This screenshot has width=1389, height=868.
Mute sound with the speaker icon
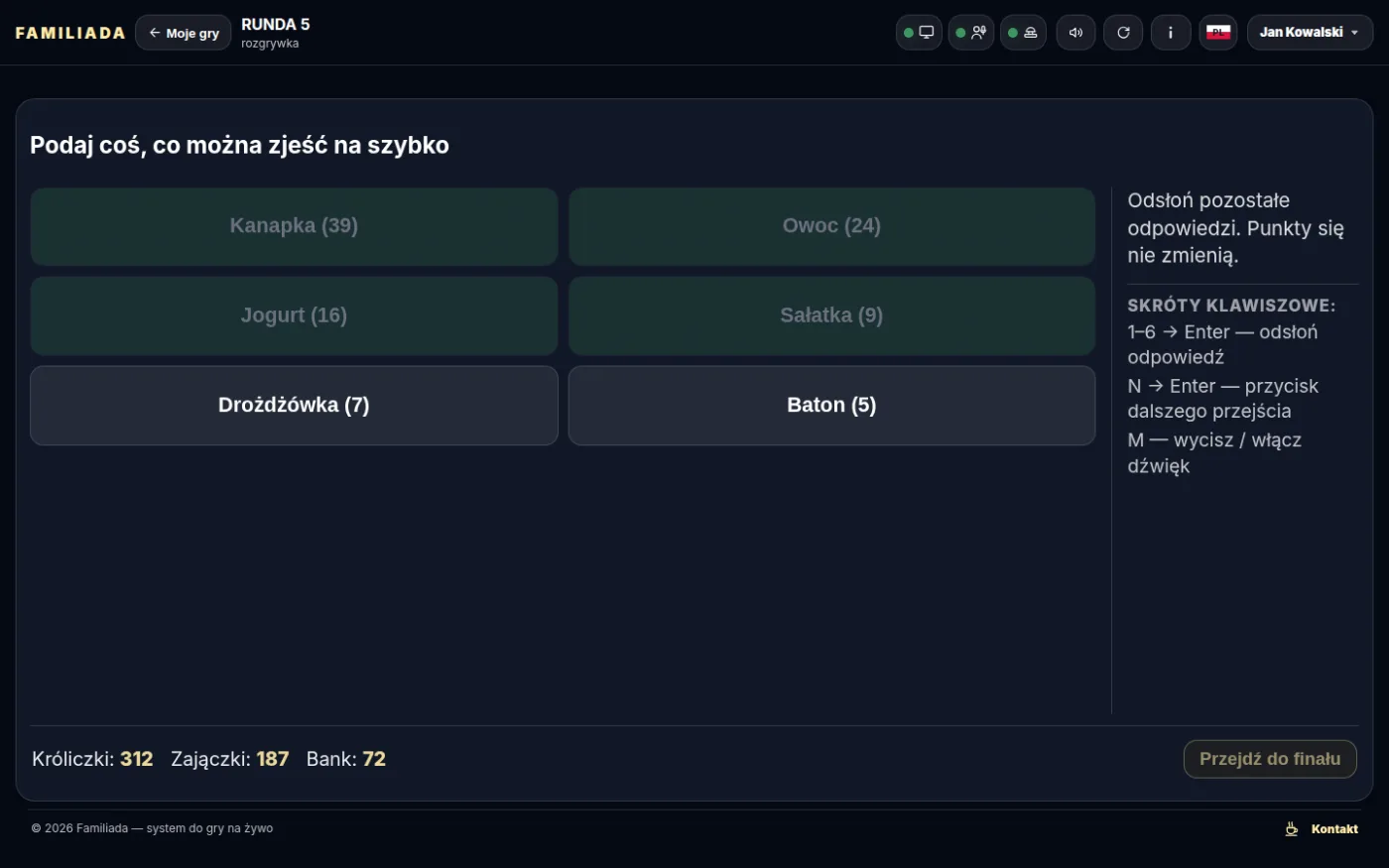pyautogui.click(x=1075, y=33)
